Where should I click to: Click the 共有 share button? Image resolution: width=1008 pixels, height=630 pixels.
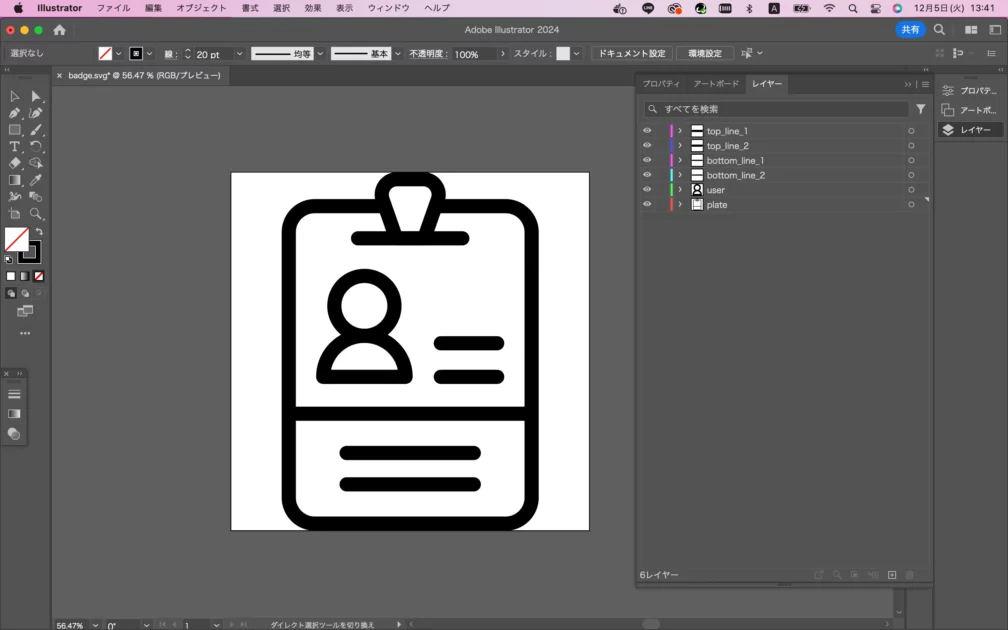pos(910,30)
